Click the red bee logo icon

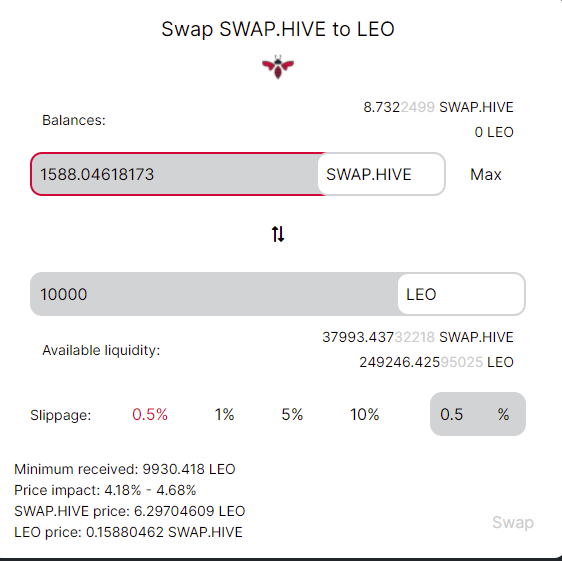pos(278,67)
